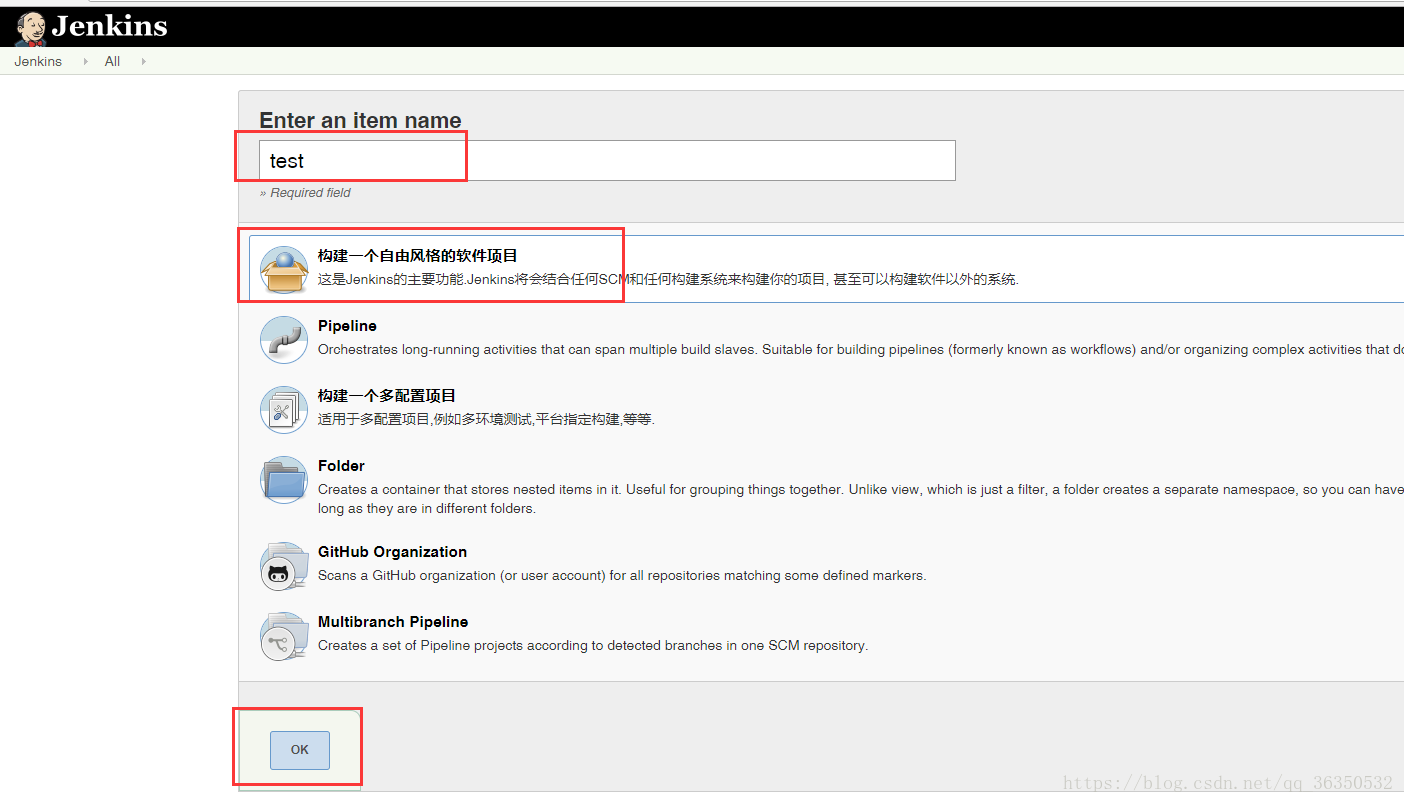
Task: Click the Enter an item name heading
Action: pyautogui.click(x=360, y=121)
